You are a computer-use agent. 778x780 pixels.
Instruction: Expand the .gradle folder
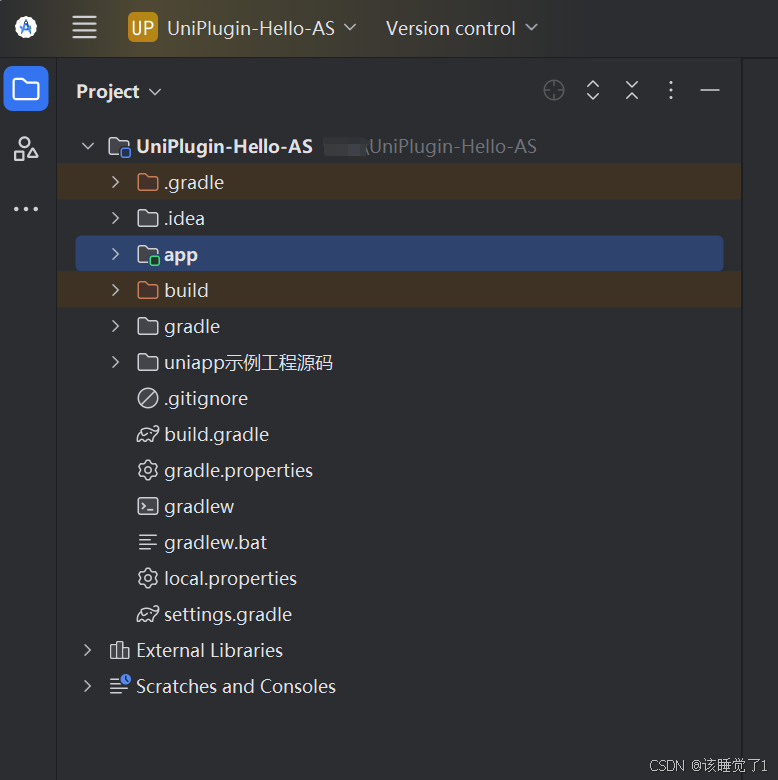click(x=115, y=182)
